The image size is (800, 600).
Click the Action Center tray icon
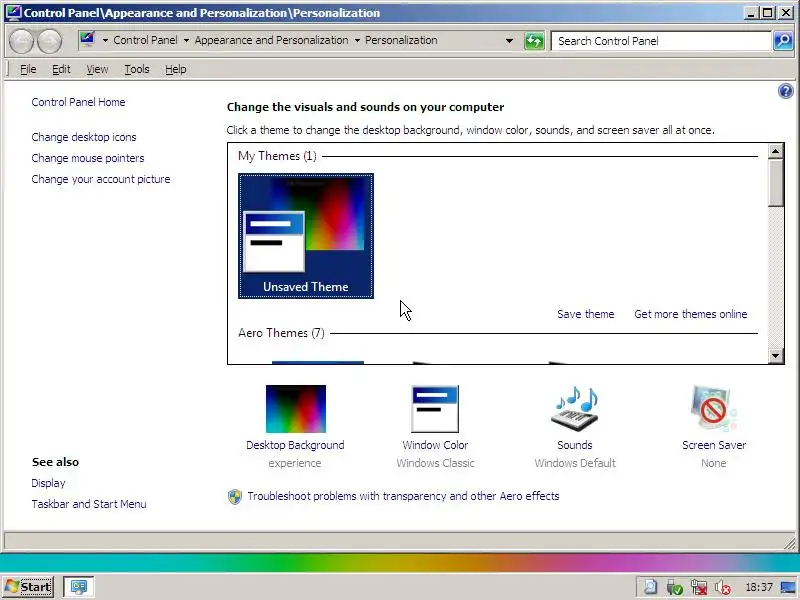(x=651, y=587)
